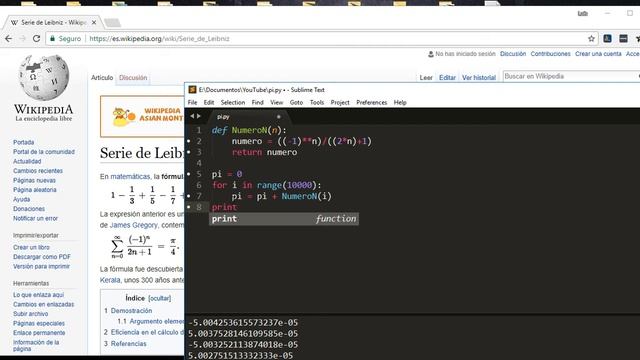Viewport: 640px width, 360px height.
Task: Open a new browser tab
Action: [x=112, y=22]
